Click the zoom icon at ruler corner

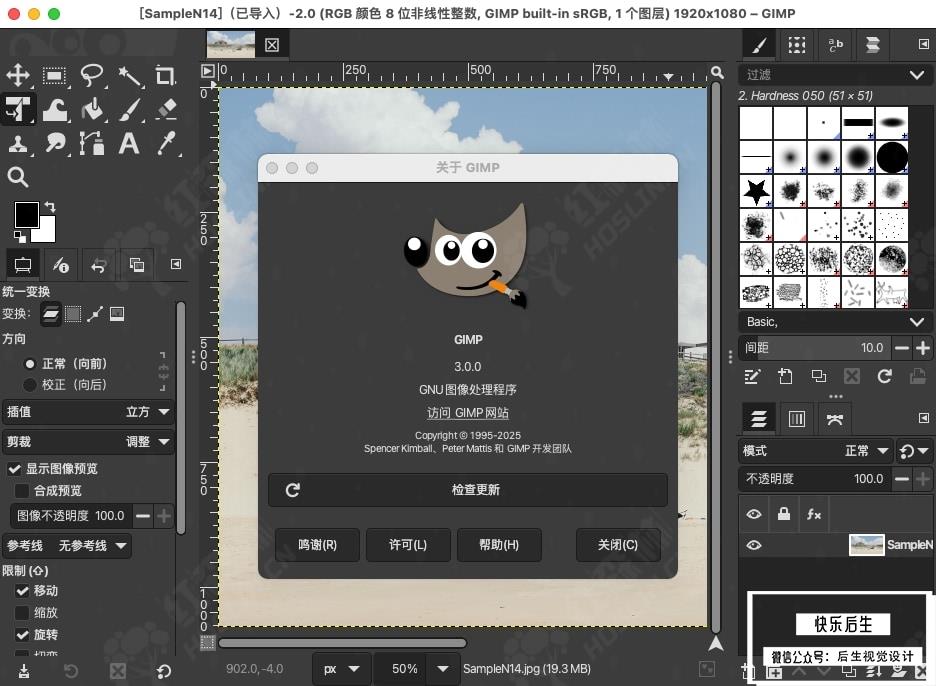tap(717, 73)
